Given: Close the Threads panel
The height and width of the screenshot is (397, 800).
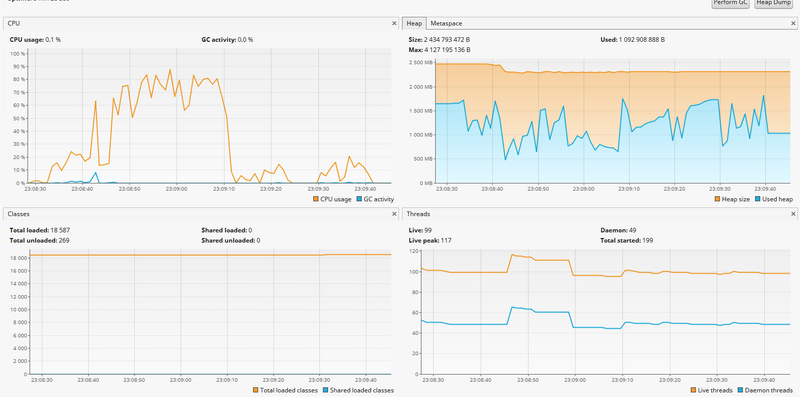Looking at the screenshot, I should (x=793, y=214).
